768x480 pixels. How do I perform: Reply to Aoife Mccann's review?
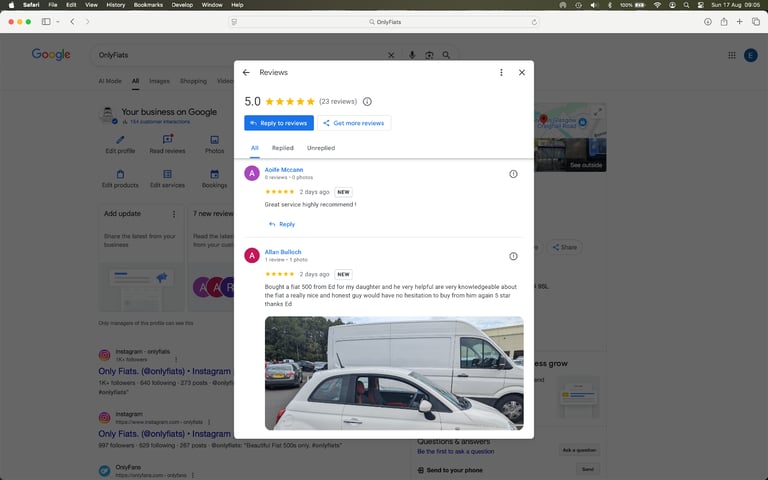pyautogui.click(x=282, y=224)
